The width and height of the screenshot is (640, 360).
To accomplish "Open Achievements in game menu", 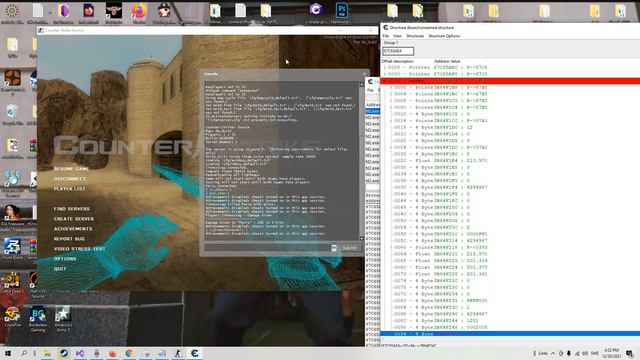I will click(x=73, y=229).
